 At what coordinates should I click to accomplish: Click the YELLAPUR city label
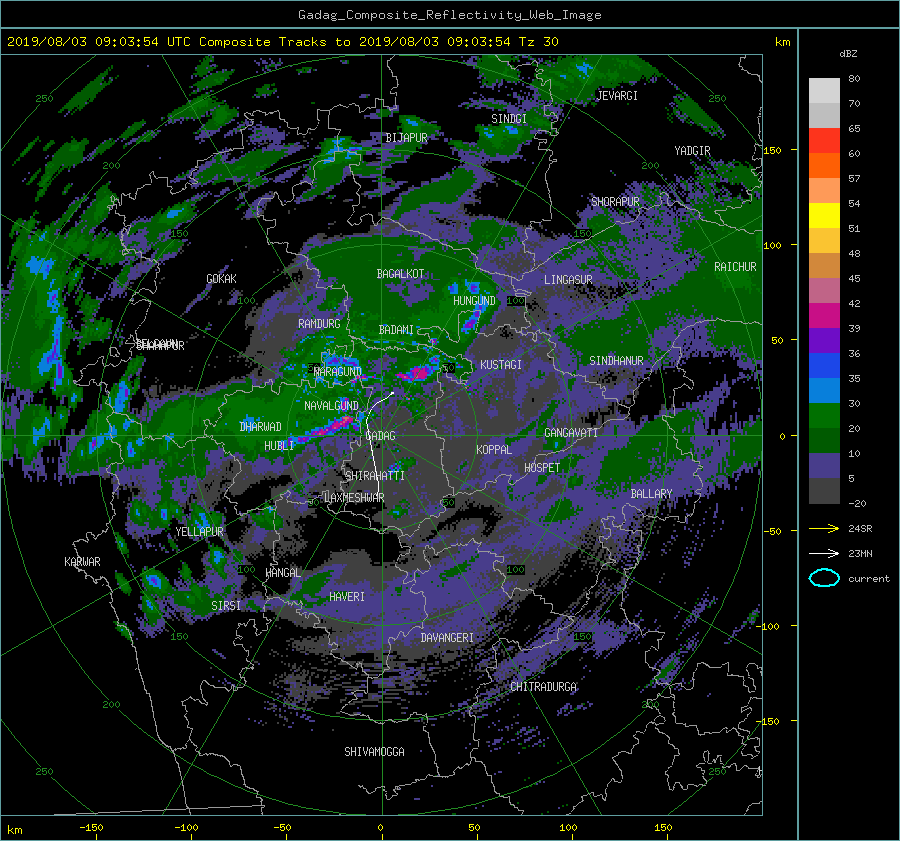point(199,532)
